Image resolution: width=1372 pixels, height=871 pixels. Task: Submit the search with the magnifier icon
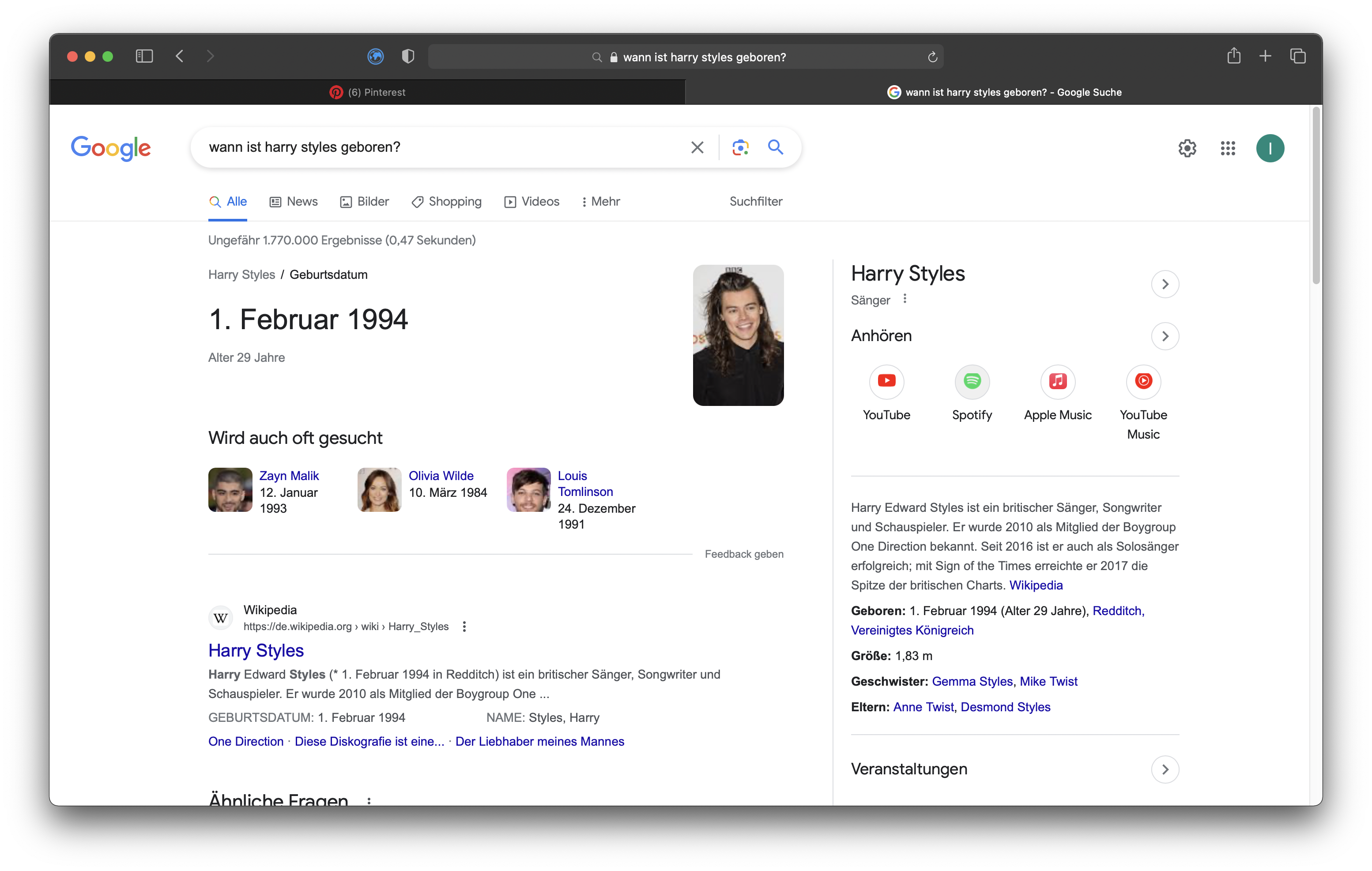pos(776,147)
